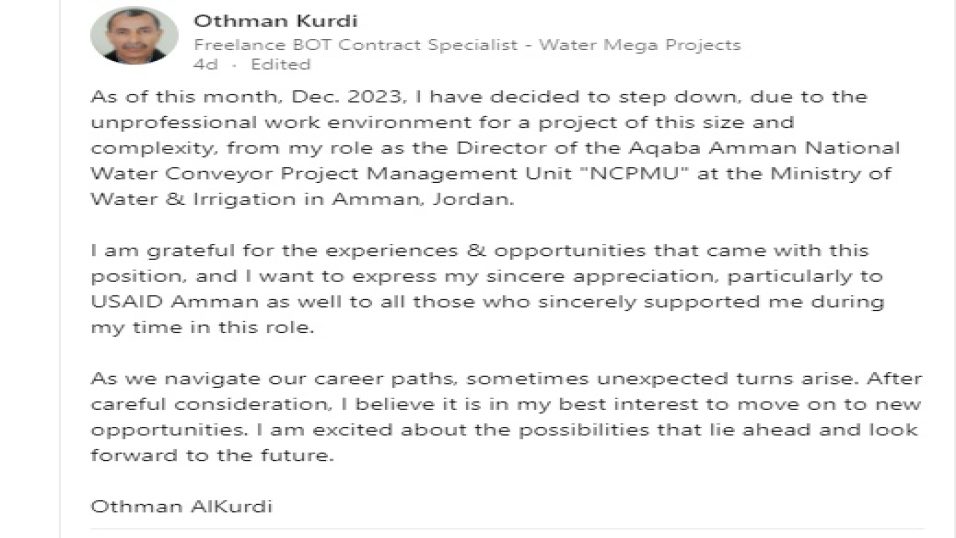Click the Othman AlKurdi signature
This screenshot has width=956, height=538.
coord(181,507)
